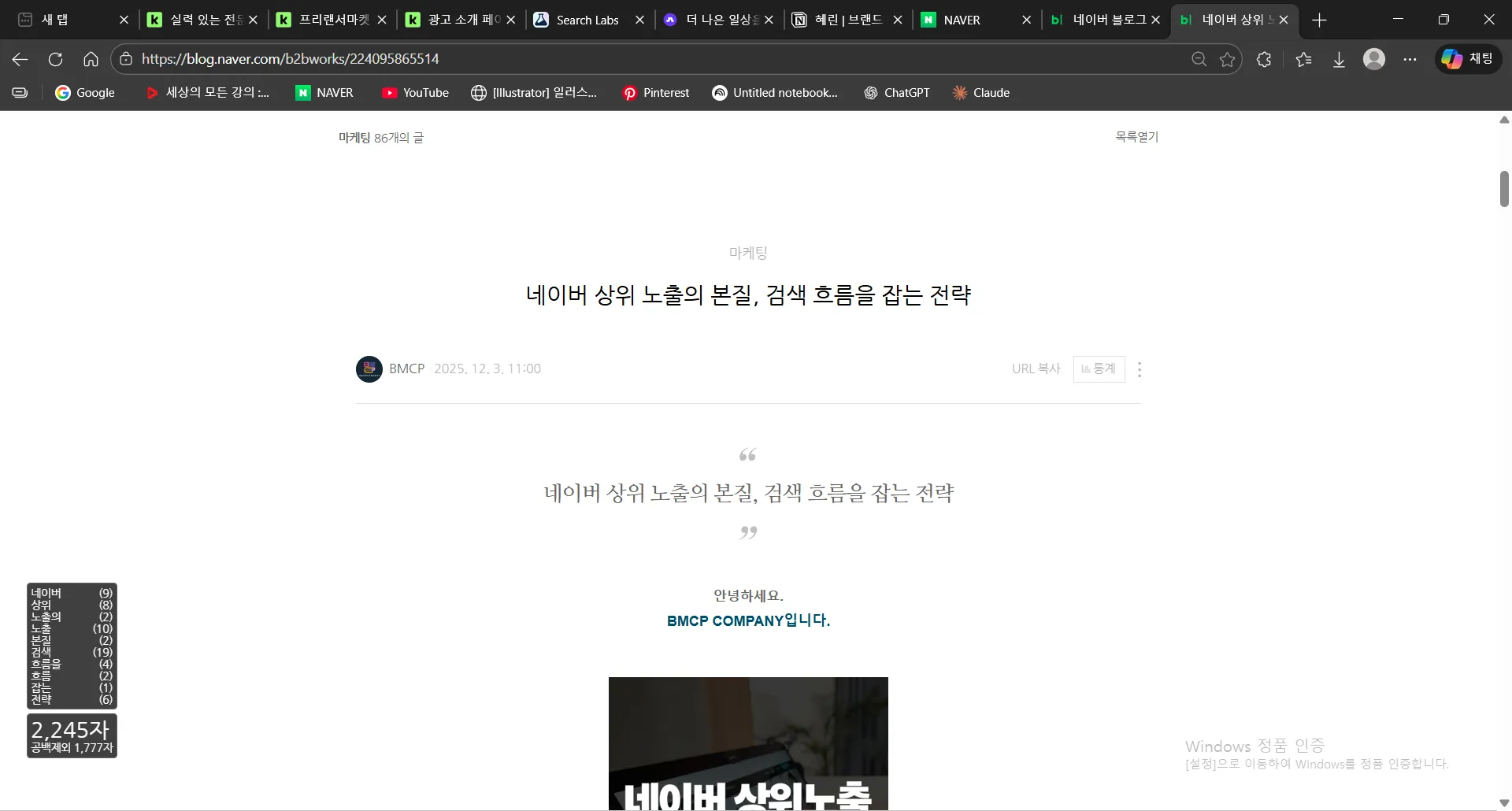Open the Extensions puzzle icon
The image size is (1512, 811).
(x=1263, y=59)
